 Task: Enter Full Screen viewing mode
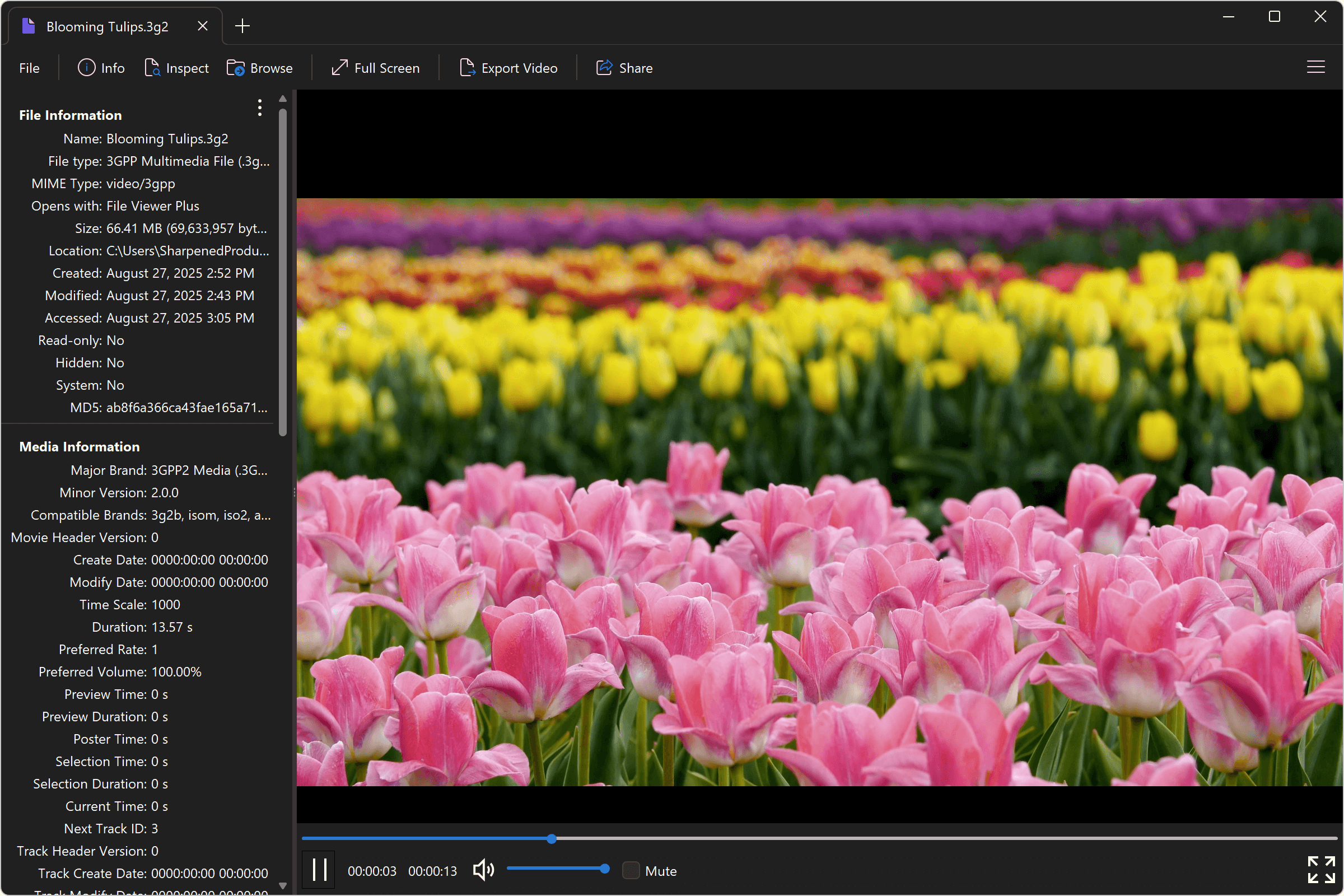pos(375,67)
